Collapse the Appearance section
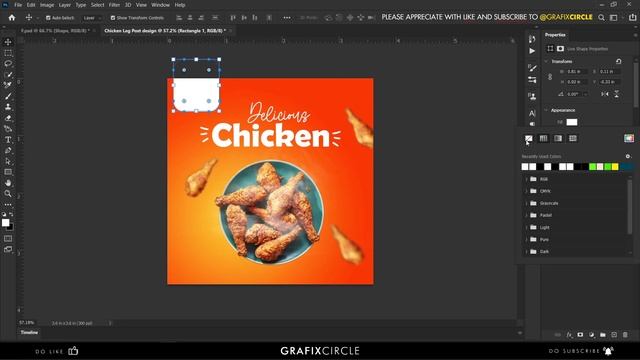Image resolution: width=640 pixels, height=360 pixels. tap(546, 110)
